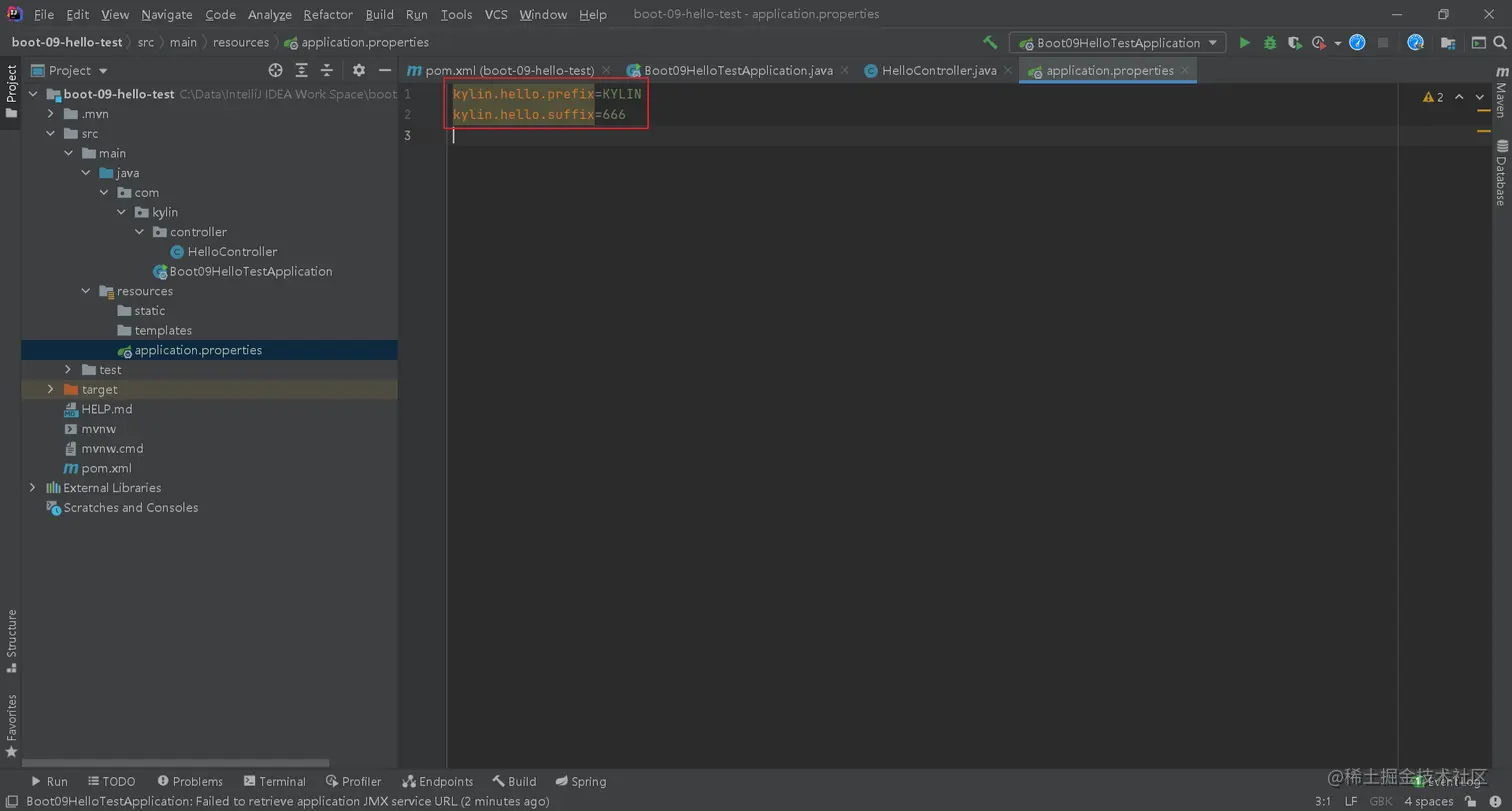Run with Coverage shield icon
The height and width of the screenshot is (811, 1512).
click(1295, 43)
